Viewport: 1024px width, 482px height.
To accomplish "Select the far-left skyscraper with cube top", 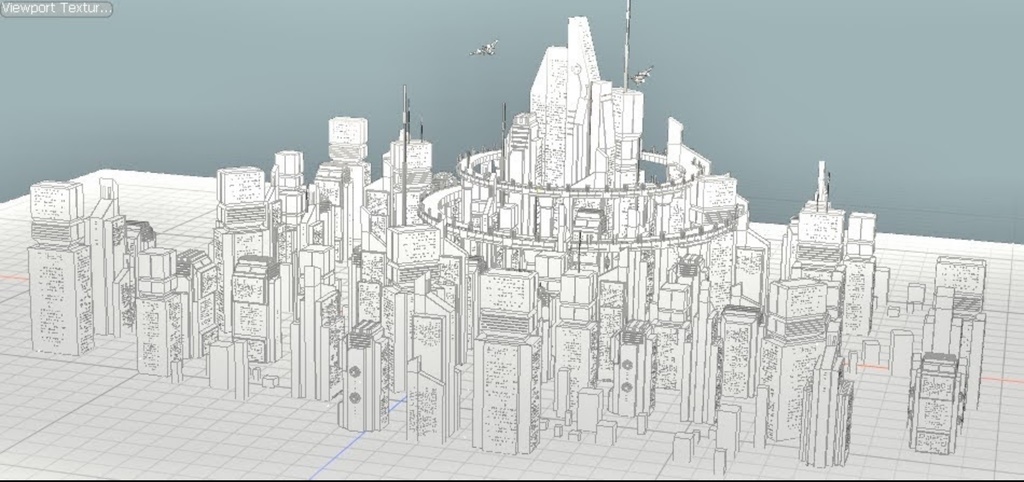I will (59, 268).
